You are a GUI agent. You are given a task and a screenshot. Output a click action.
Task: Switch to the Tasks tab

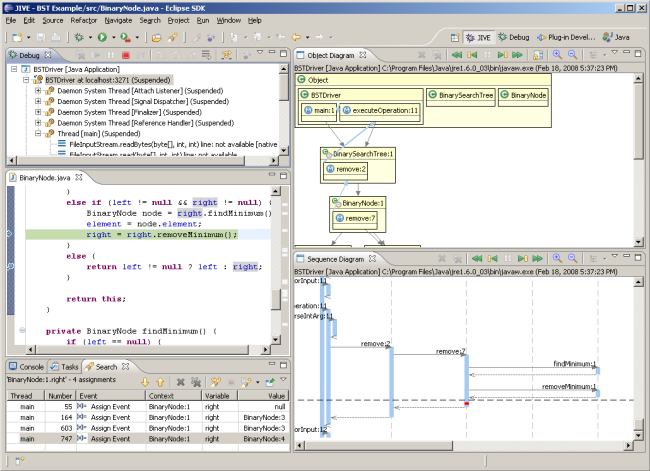coord(68,367)
